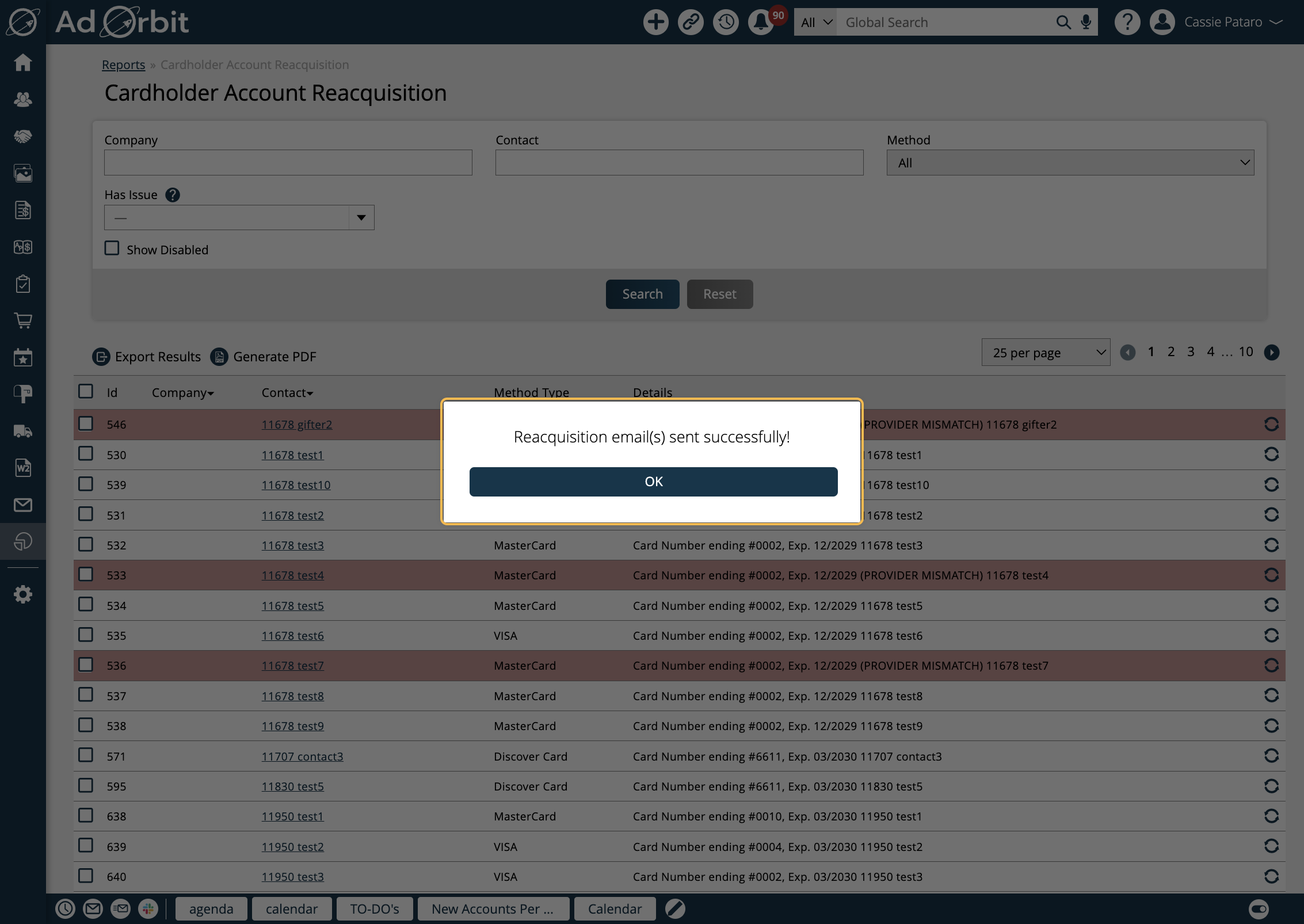
Task: Open the recent history clock icon
Action: (x=726, y=22)
